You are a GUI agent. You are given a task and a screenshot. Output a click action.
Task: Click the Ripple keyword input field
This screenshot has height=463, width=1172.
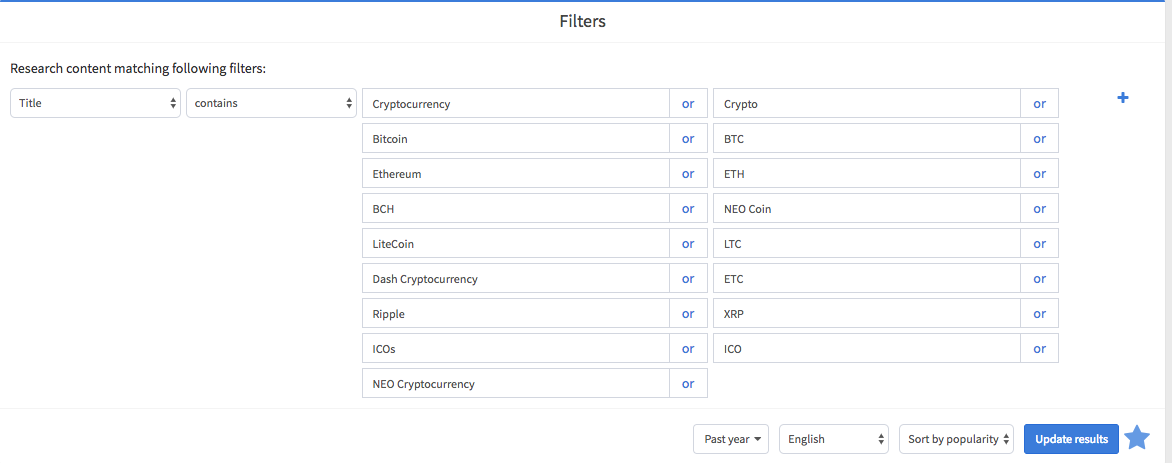516,313
